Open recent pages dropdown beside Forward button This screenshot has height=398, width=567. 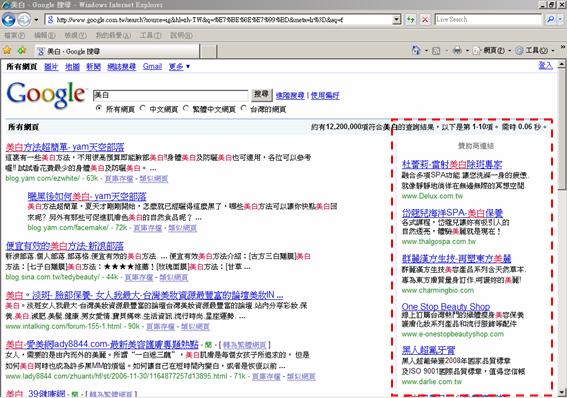point(36,20)
